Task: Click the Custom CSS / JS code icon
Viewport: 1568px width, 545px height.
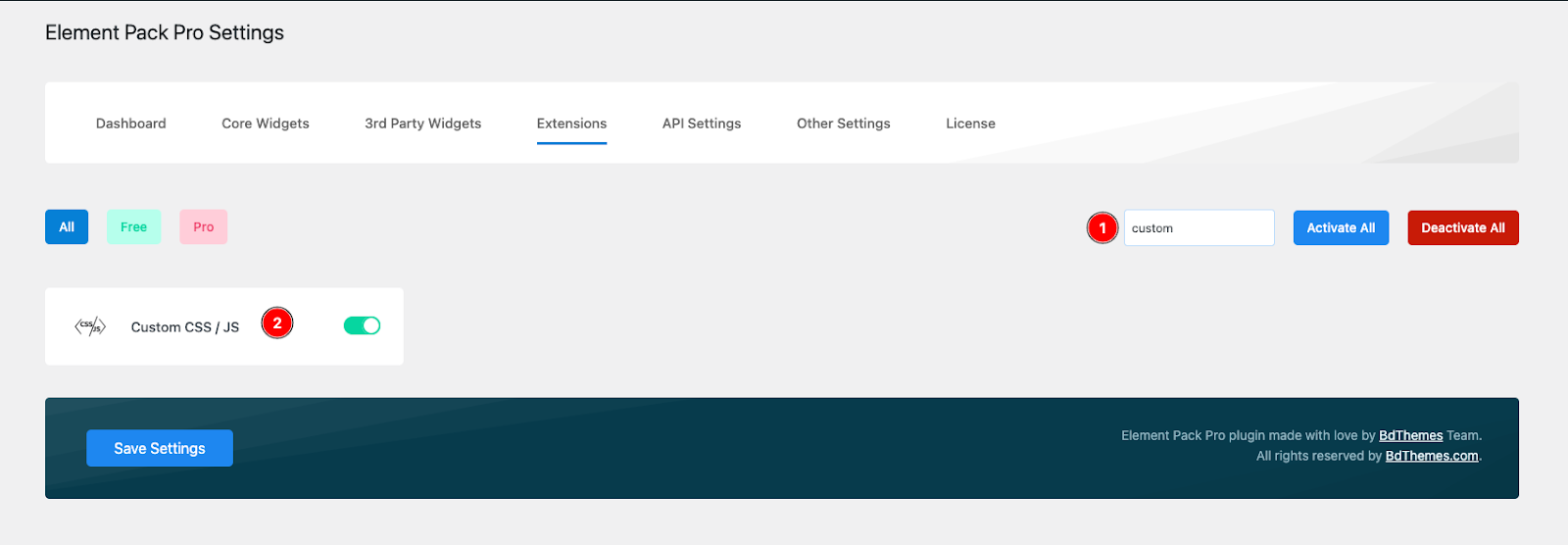Action: point(90,326)
